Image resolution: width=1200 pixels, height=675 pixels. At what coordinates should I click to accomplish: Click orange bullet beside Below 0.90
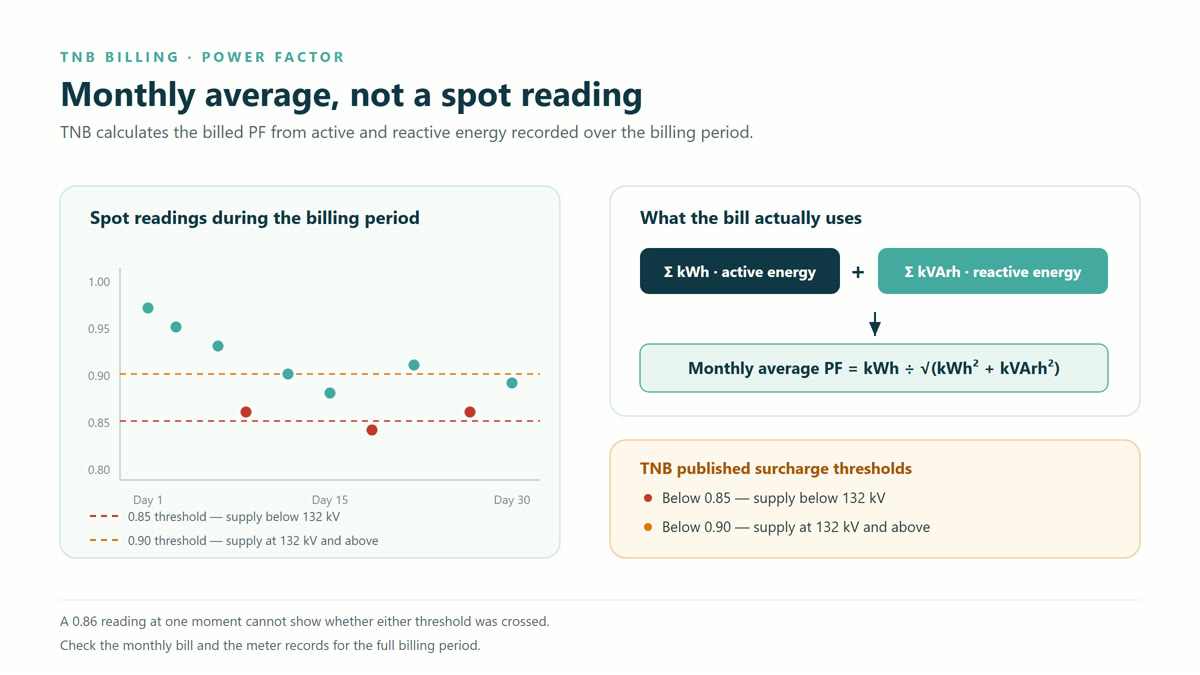(648, 527)
